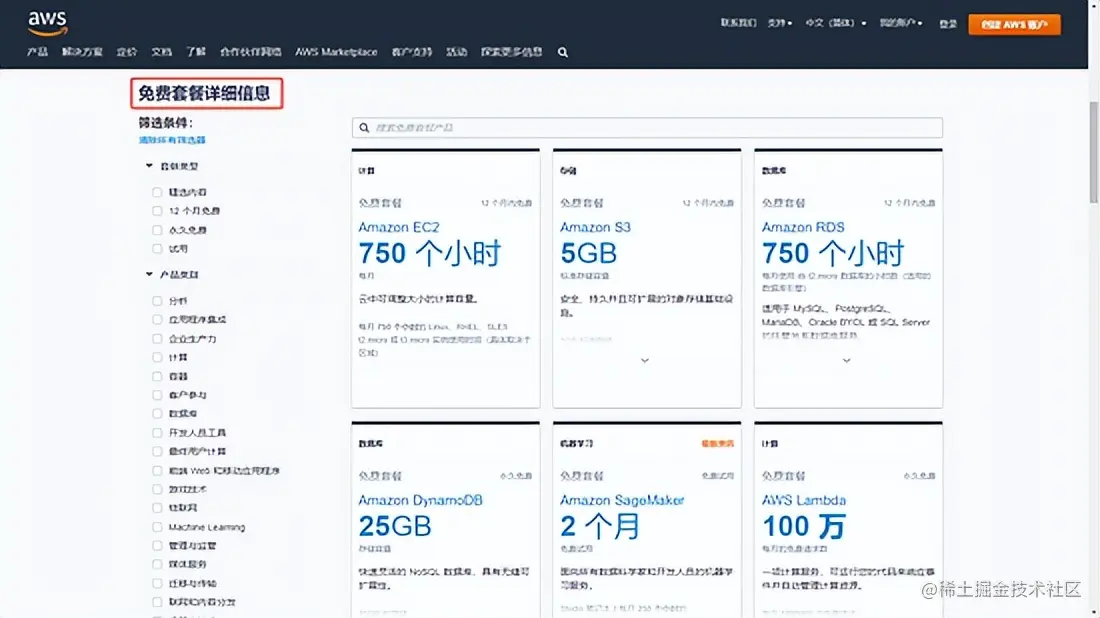Tick the 12 个月免费 filter checkbox

coord(157,211)
